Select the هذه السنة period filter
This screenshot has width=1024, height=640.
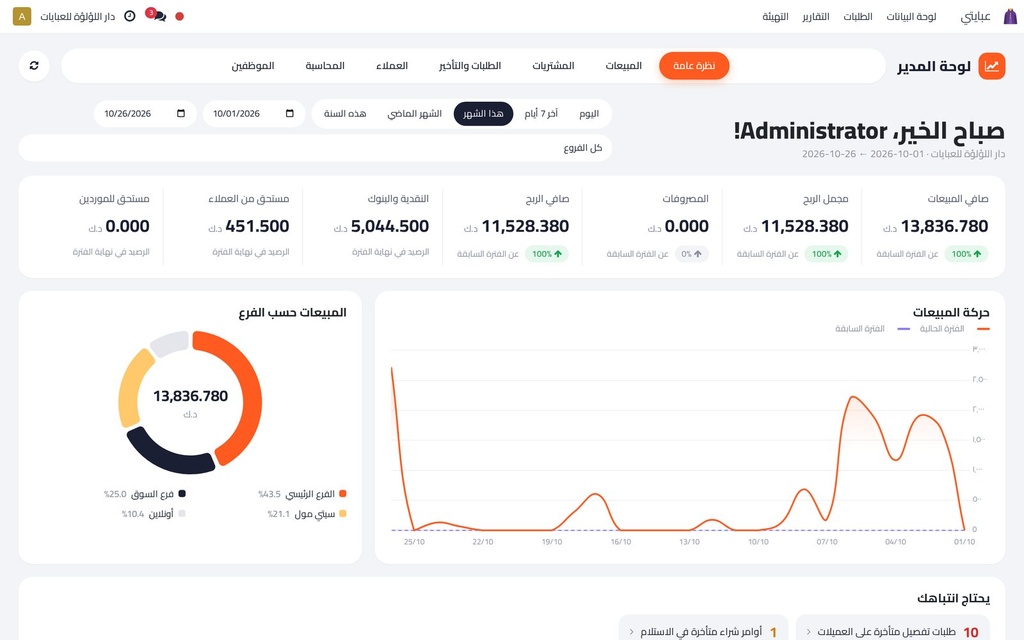click(345, 114)
